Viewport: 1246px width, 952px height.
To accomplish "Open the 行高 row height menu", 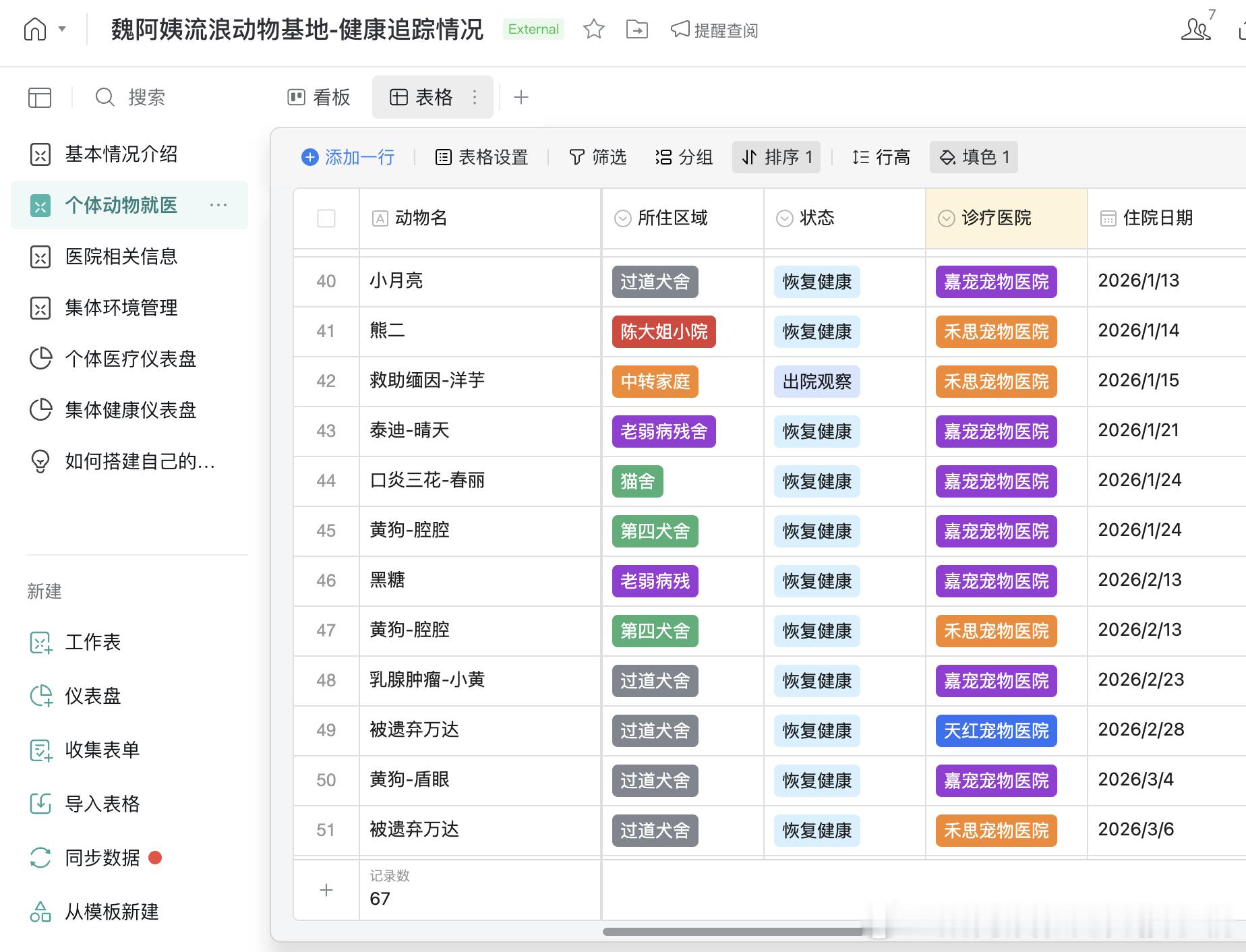I will pyautogui.click(x=881, y=157).
